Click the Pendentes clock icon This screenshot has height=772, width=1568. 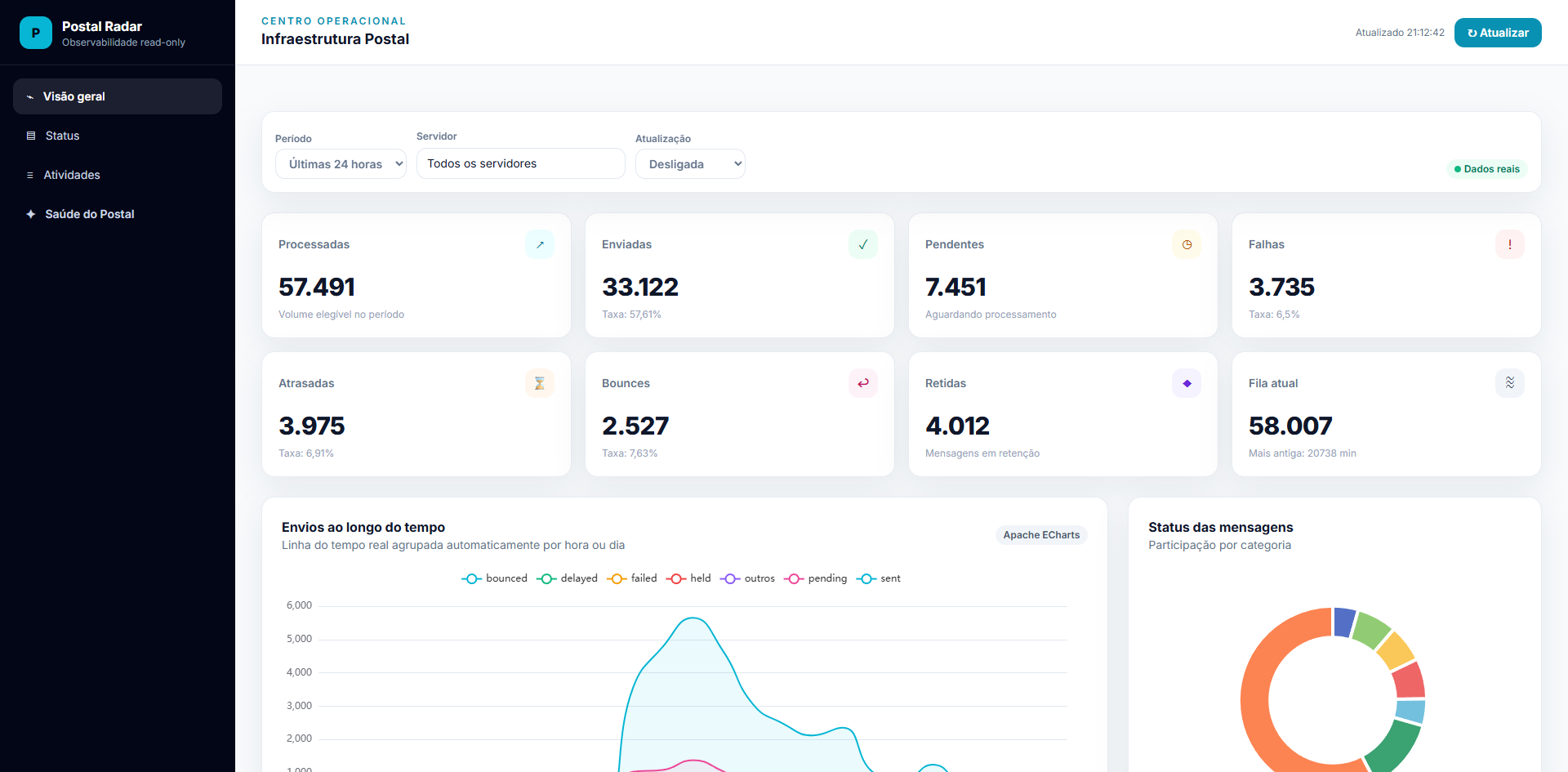1187,244
